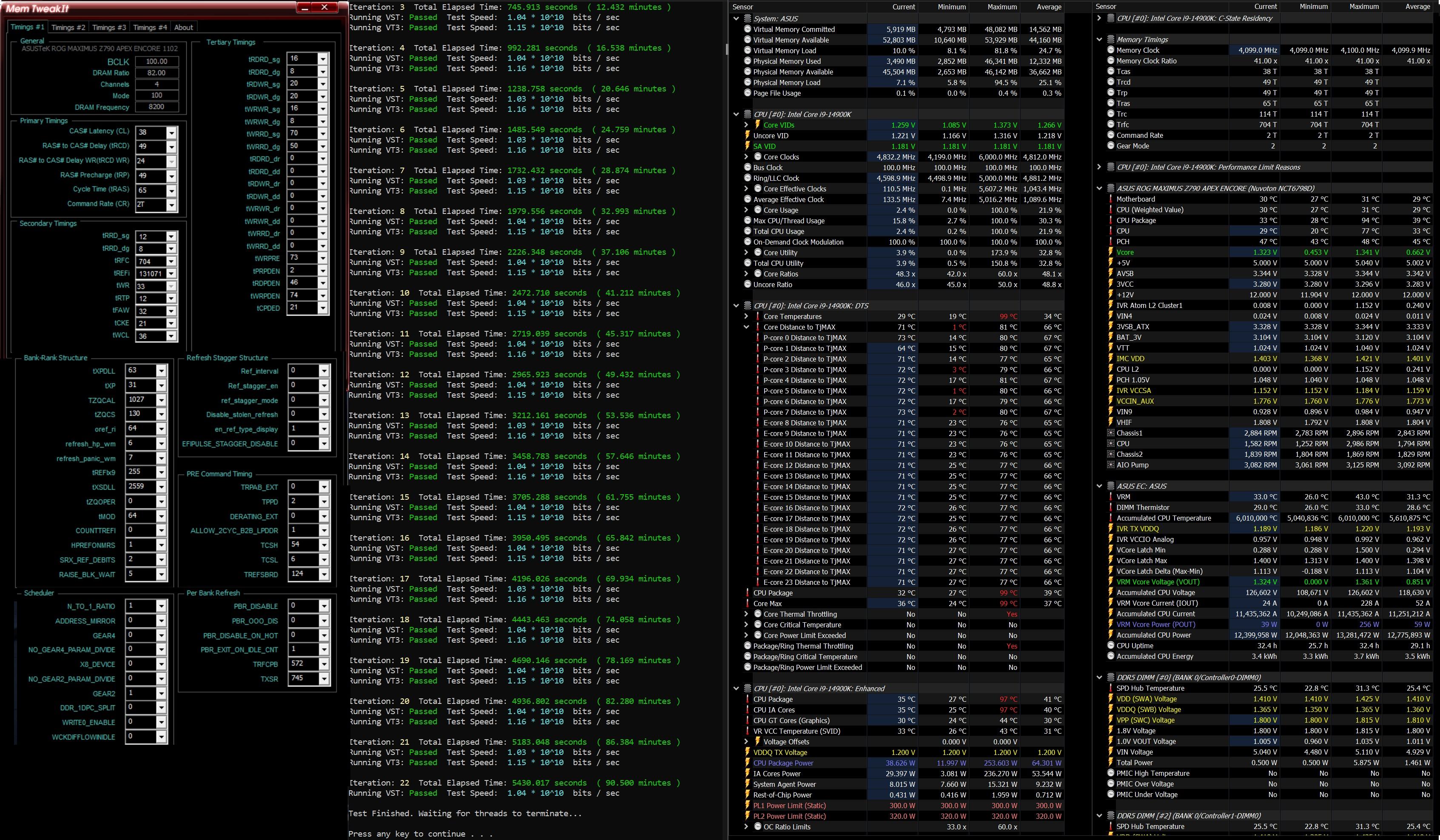Screen dimensions: 1440x840
Task: Collapse the System: ASUS sensor group
Action: click(x=736, y=18)
